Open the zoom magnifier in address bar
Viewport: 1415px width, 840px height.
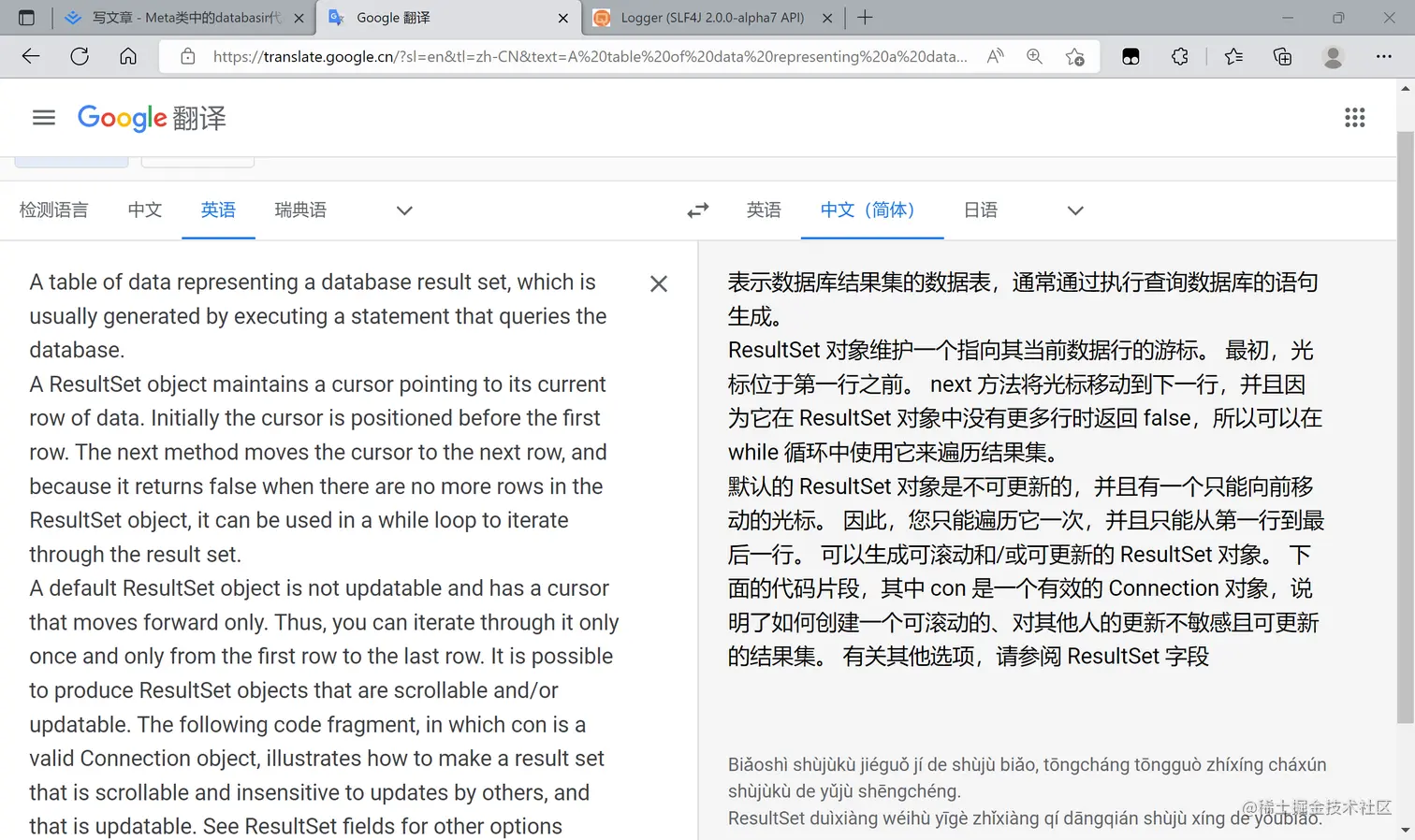tap(1034, 56)
